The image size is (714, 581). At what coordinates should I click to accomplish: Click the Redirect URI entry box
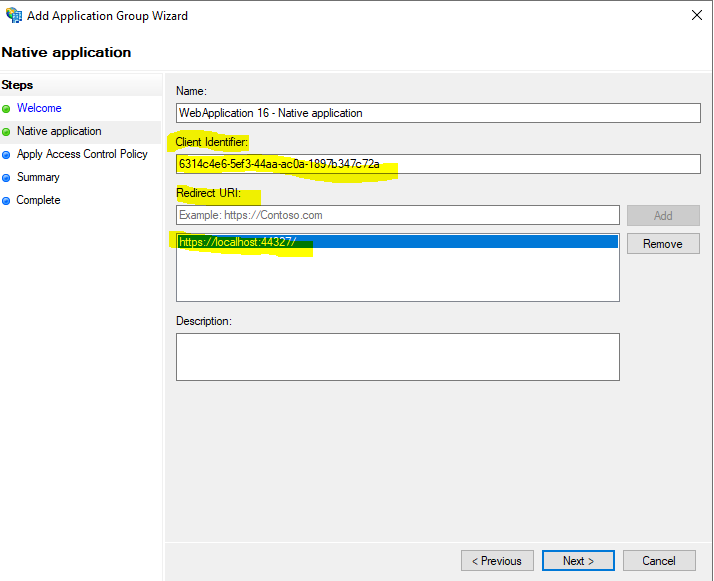tap(398, 215)
